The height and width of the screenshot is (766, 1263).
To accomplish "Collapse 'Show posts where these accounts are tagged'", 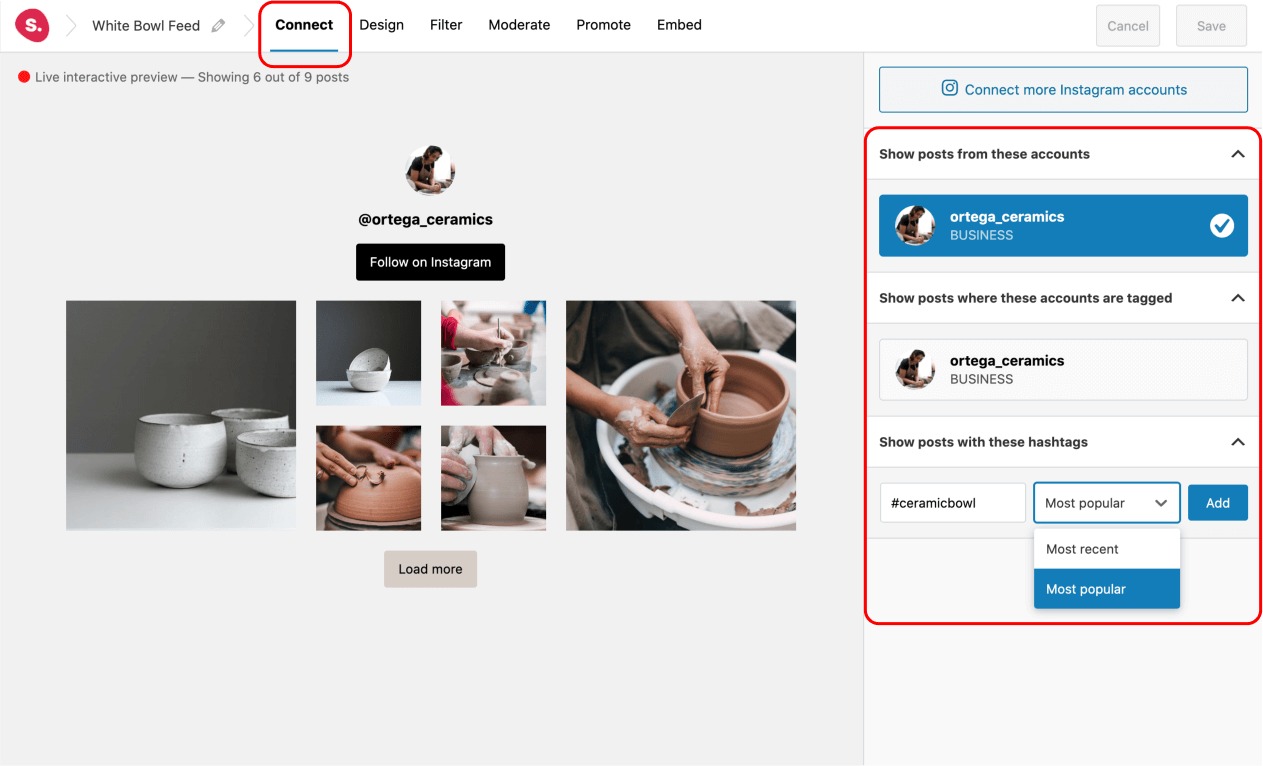I will pos(1237,298).
